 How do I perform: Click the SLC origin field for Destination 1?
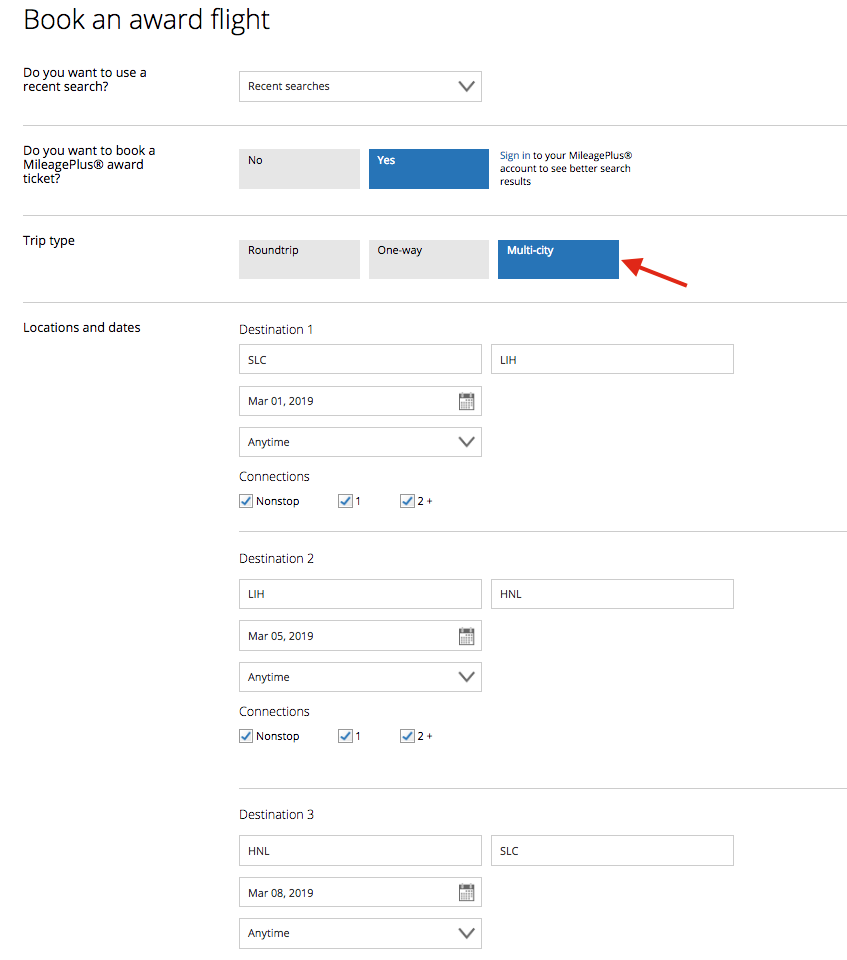coord(359,358)
